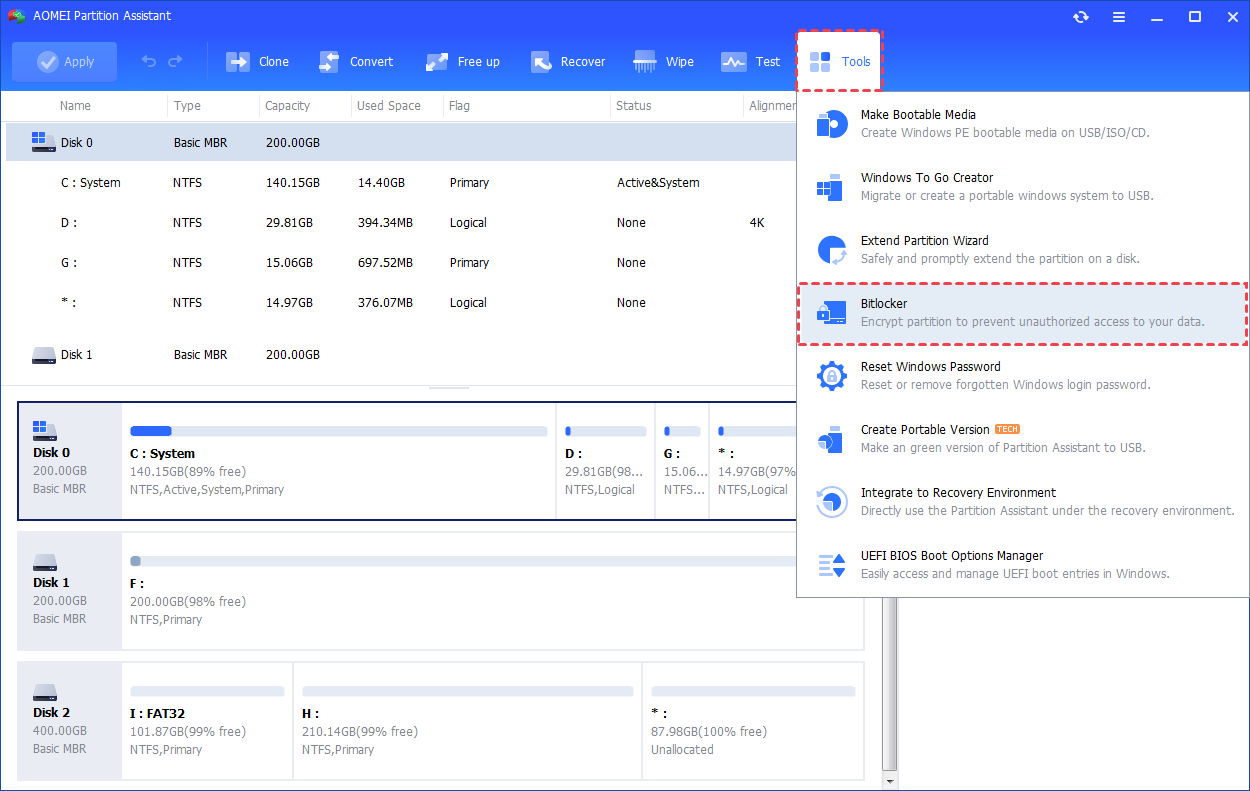
Task: Click the undo arrow icon
Action: click(149, 62)
